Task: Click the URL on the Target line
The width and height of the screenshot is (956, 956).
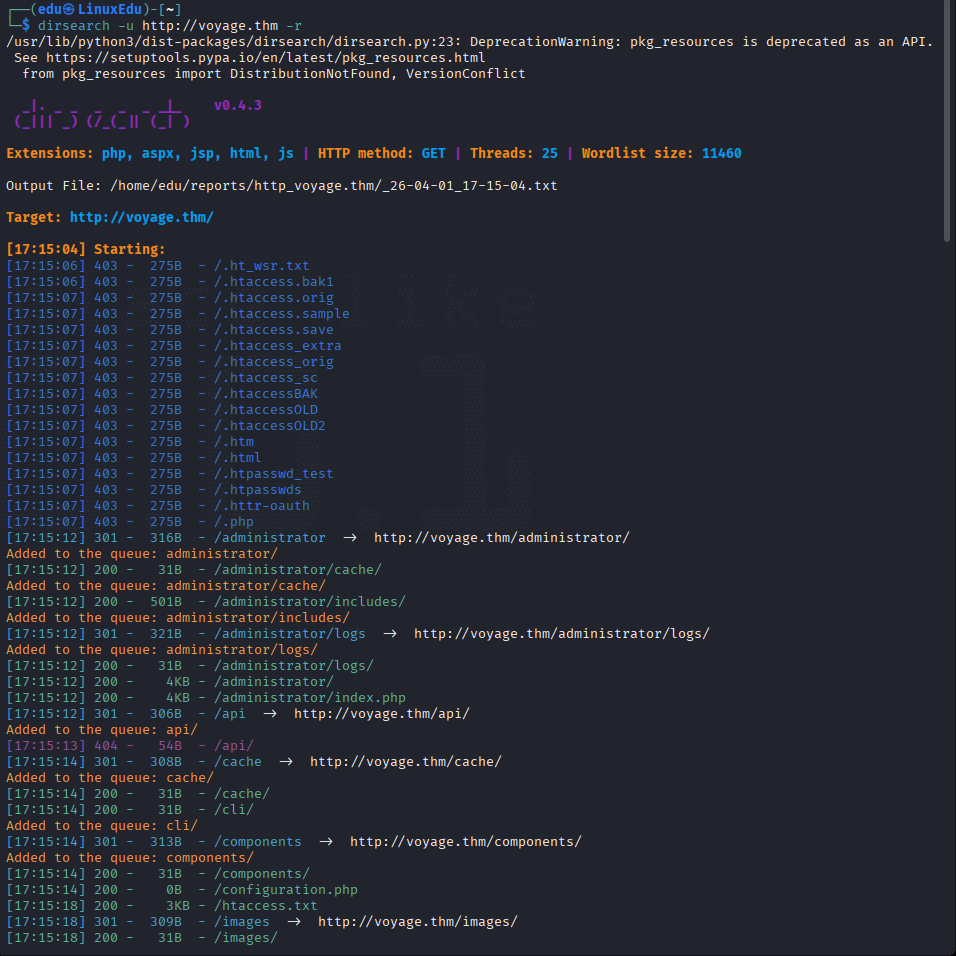Action: click(x=141, y=218)
